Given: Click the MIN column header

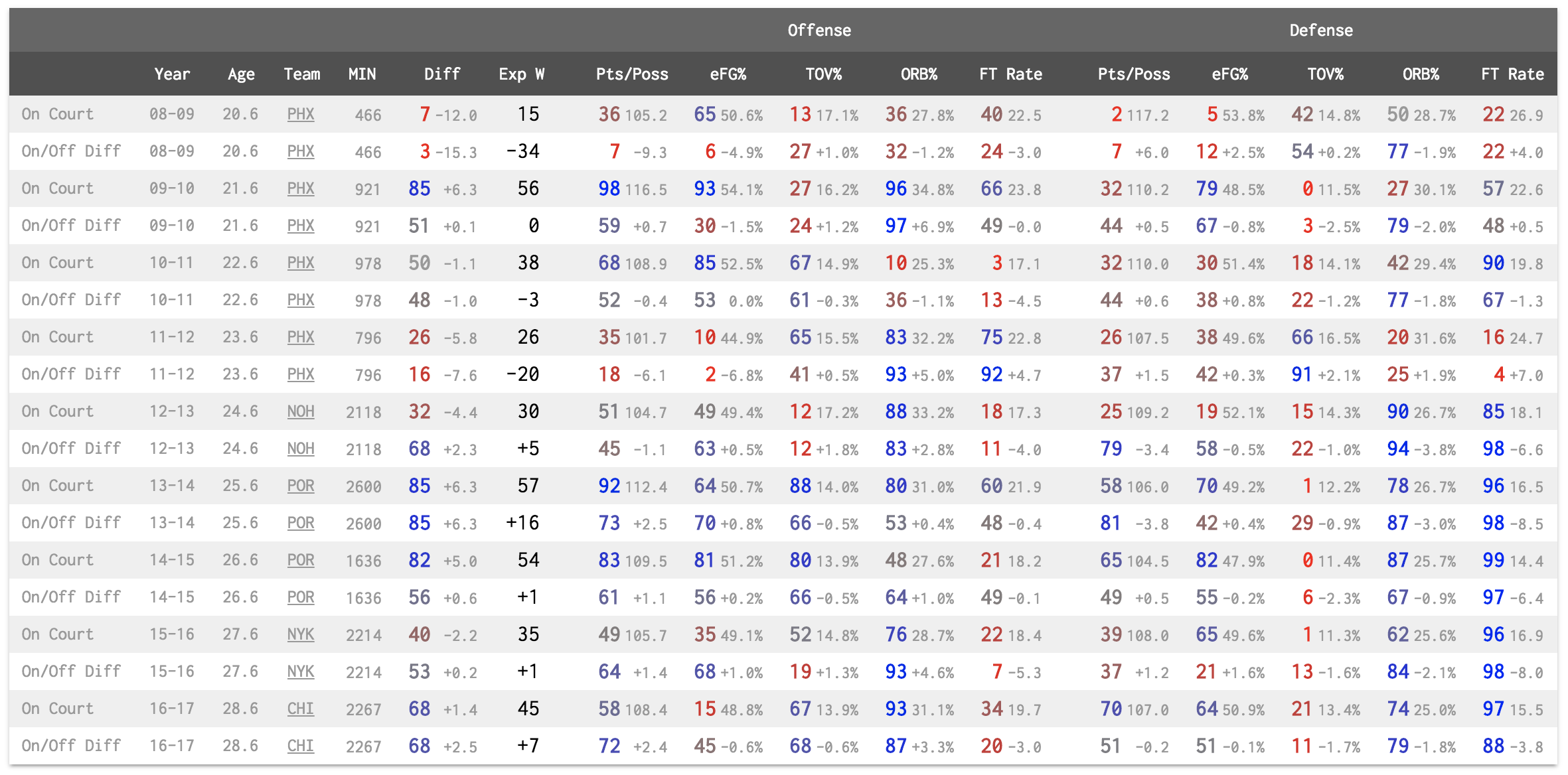Looking at the screenshot, I should coord(362,74).
